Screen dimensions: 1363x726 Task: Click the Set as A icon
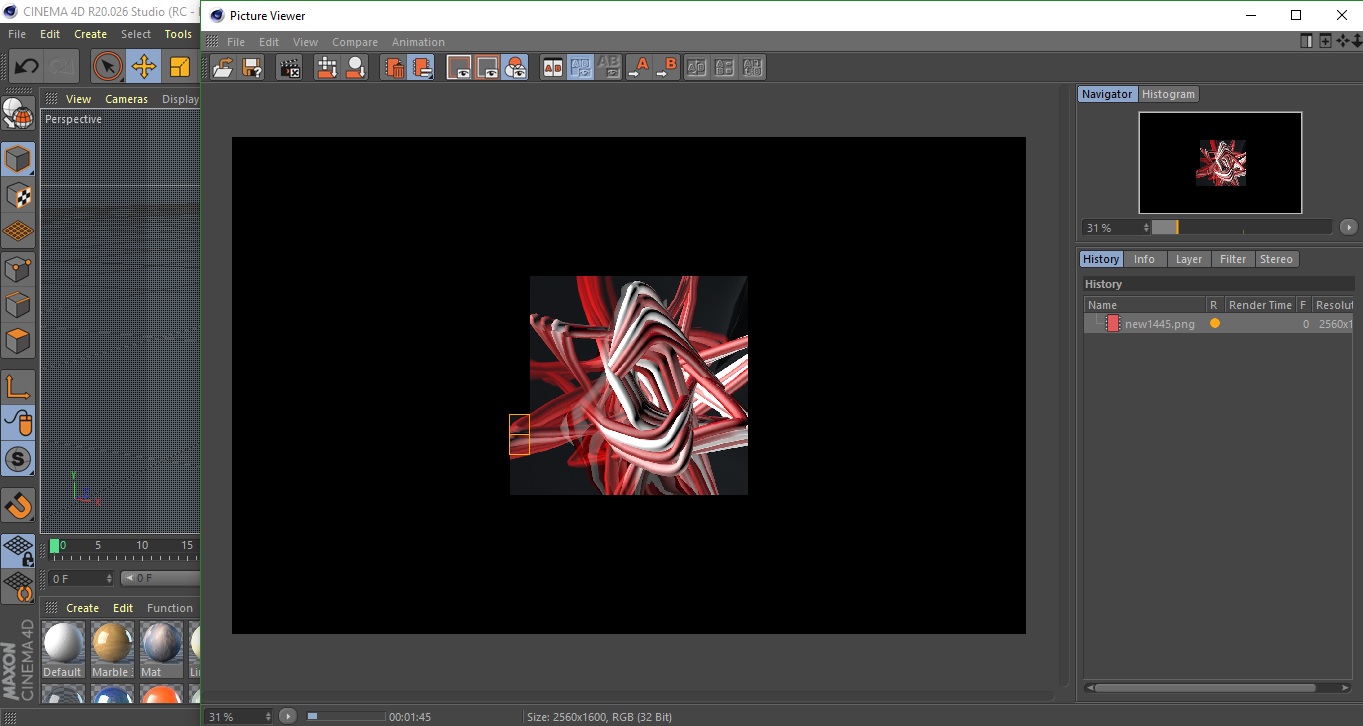[638, 67]
